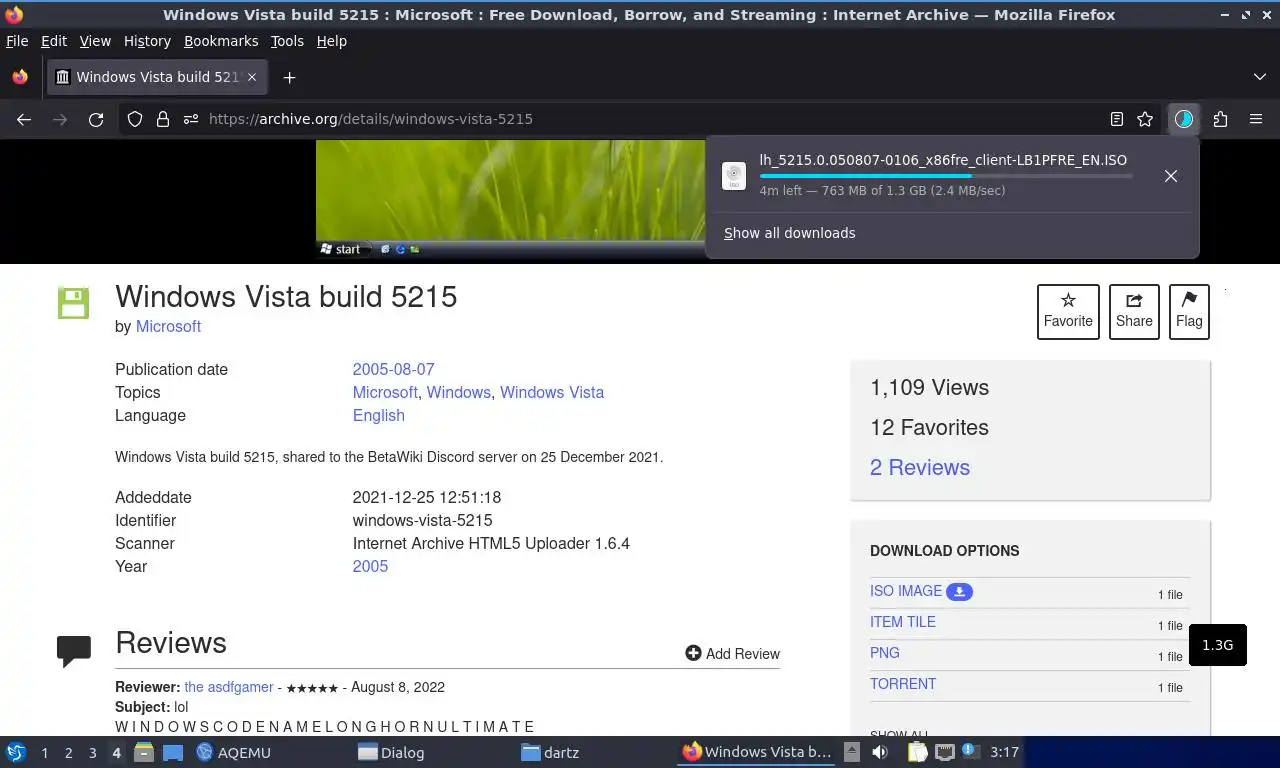The image size is (1280, 768).
Task: Select the '1,109 Views' text
Action: point(929,387)
